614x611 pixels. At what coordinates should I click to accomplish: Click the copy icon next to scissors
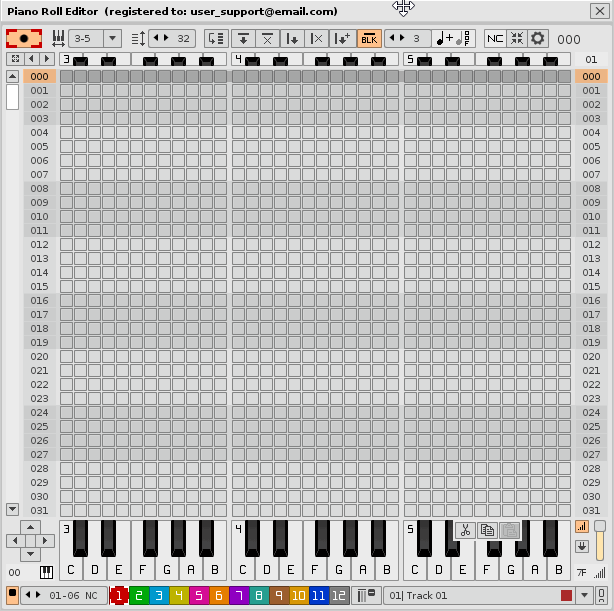click(487, 531)
